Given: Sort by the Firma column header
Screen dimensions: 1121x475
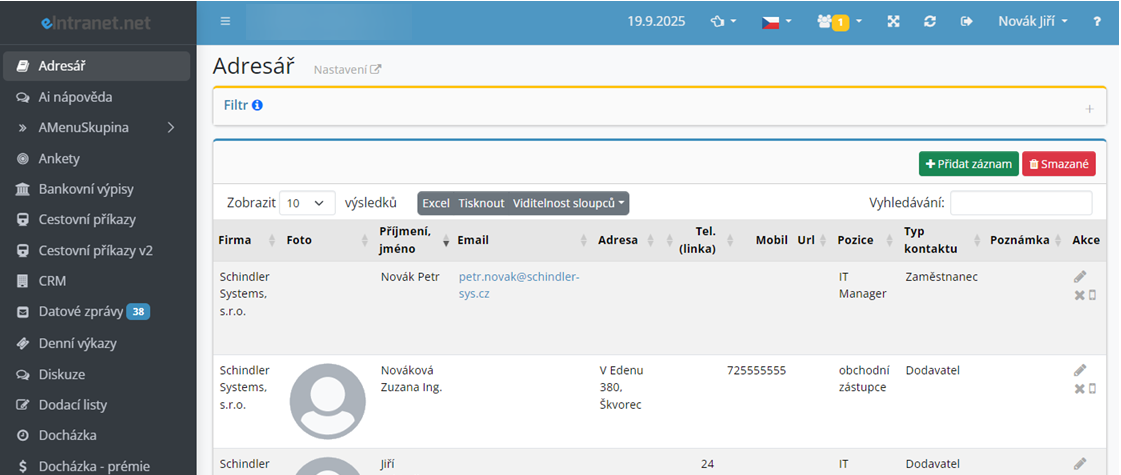Looking at the screenshot, I should 247,240.
